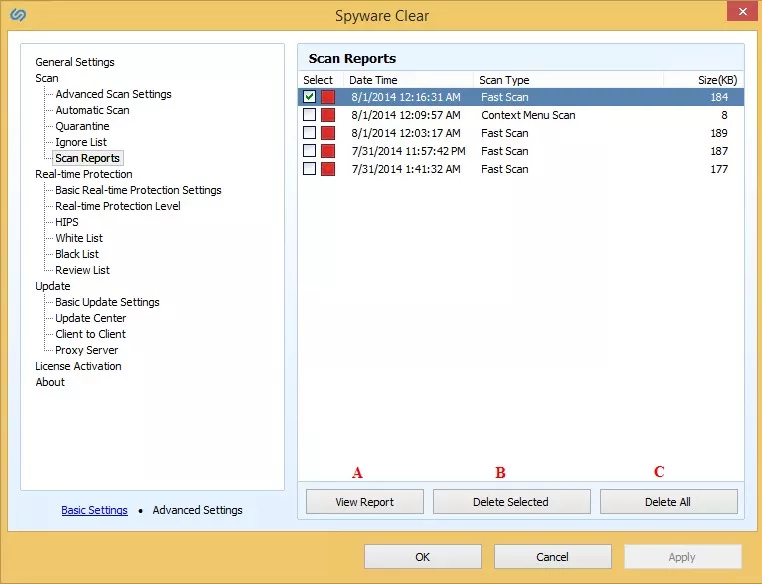Screen dimensions: 762x584
Task: Open Advanced Scan Settings
Action: coord(113,94)
